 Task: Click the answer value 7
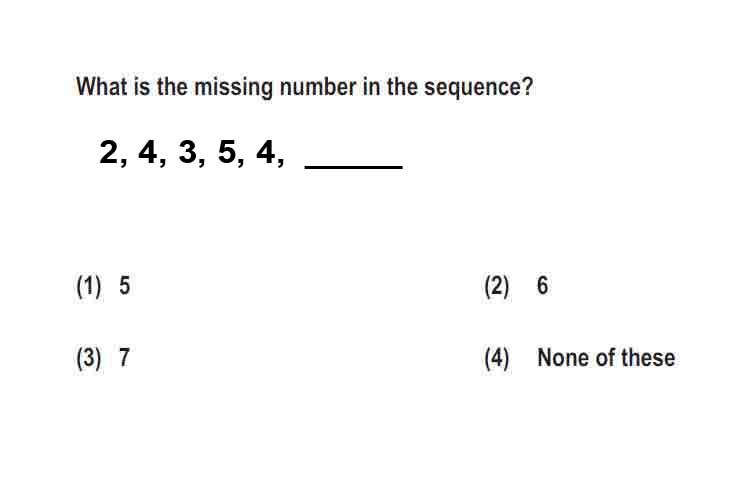click(124, 357)
